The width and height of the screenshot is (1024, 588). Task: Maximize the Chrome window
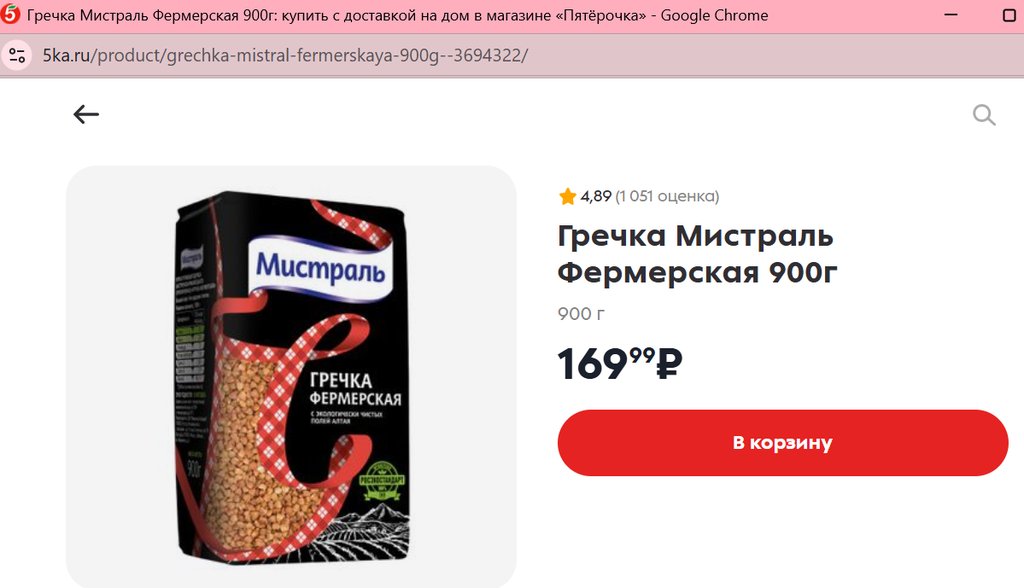tap(1010, 14)
